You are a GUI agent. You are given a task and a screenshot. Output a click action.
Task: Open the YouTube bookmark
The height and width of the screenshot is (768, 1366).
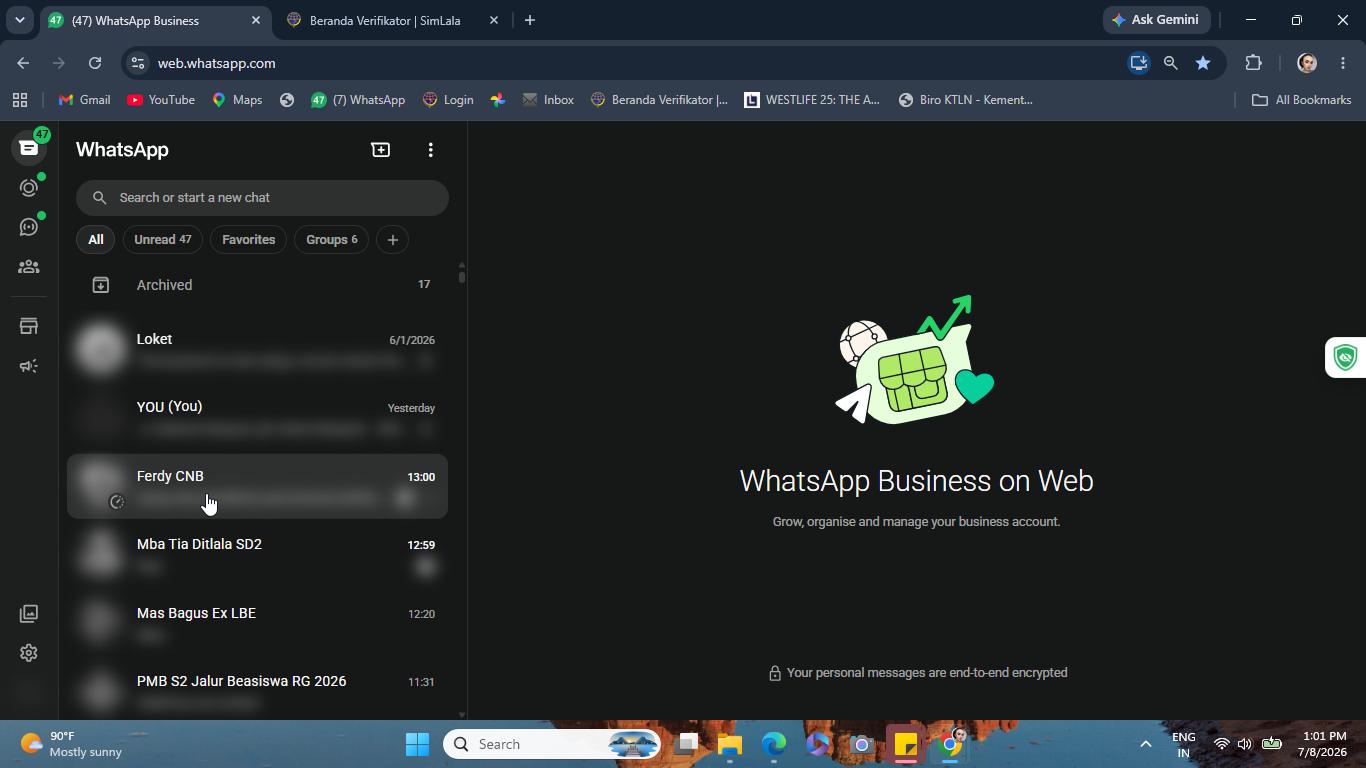pos(161,100)
